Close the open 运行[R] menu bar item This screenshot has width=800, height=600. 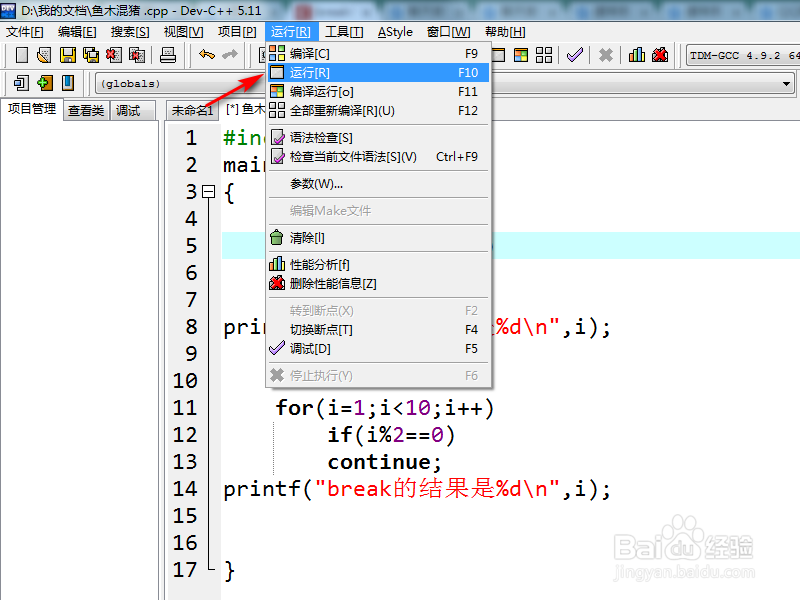pyautogui.click(x=291, y=32)
